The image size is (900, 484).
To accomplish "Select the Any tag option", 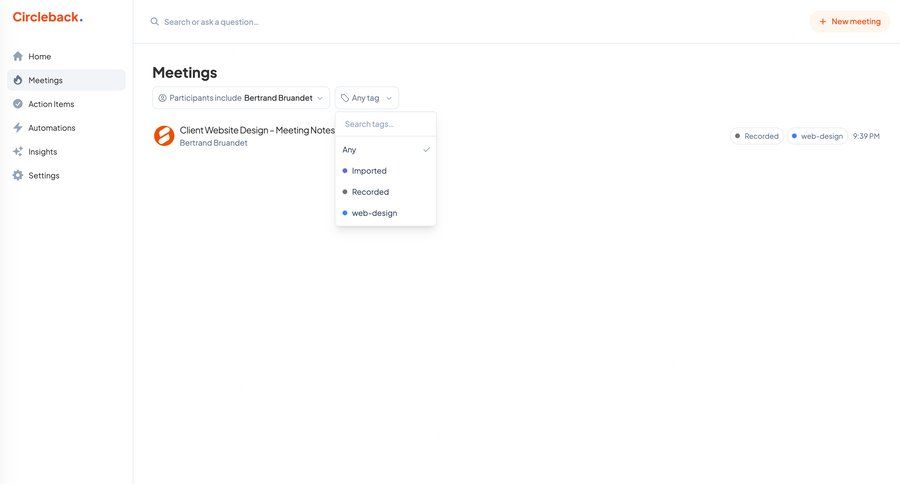I will [385, 150].
